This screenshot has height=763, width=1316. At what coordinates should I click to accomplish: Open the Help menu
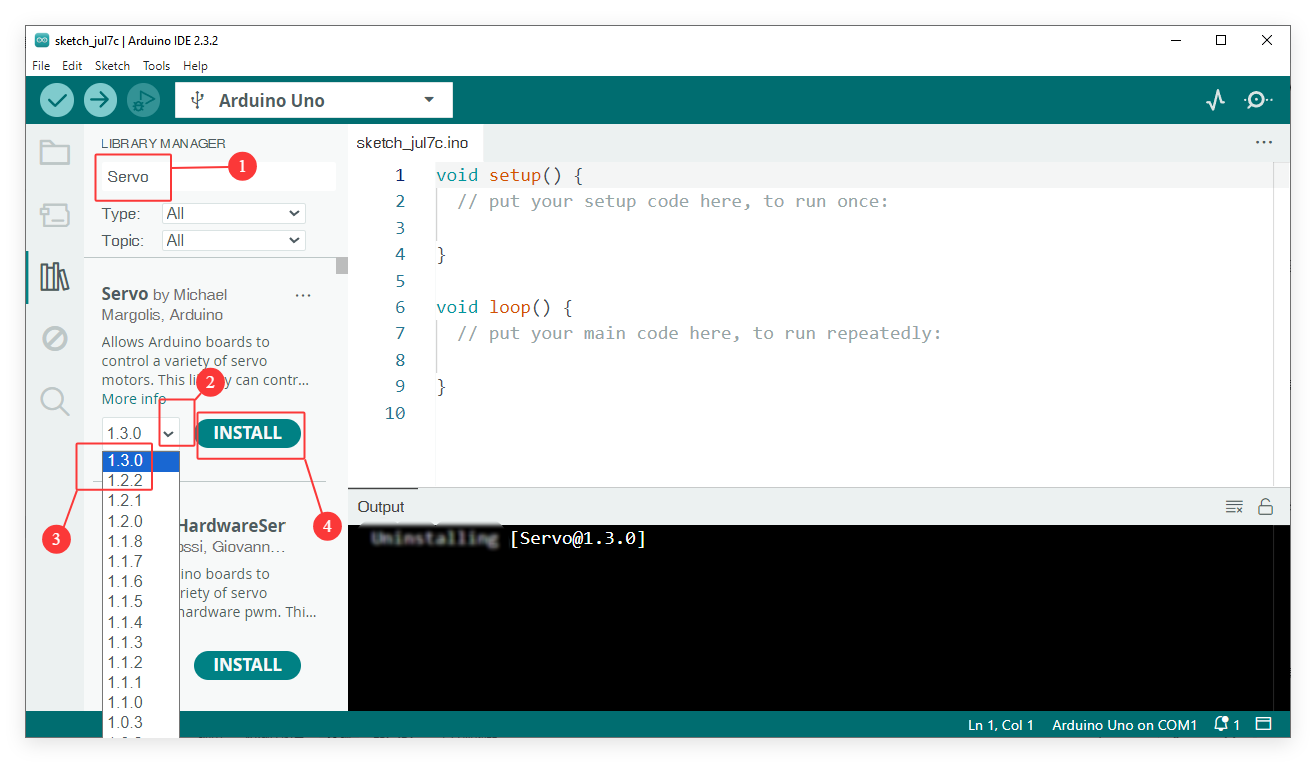point(195,66)
